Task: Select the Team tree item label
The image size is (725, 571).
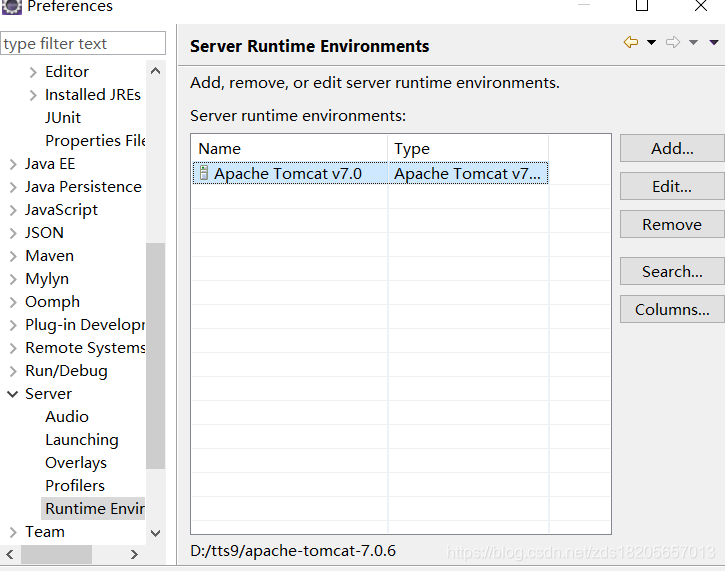Action: click(45, 532)
